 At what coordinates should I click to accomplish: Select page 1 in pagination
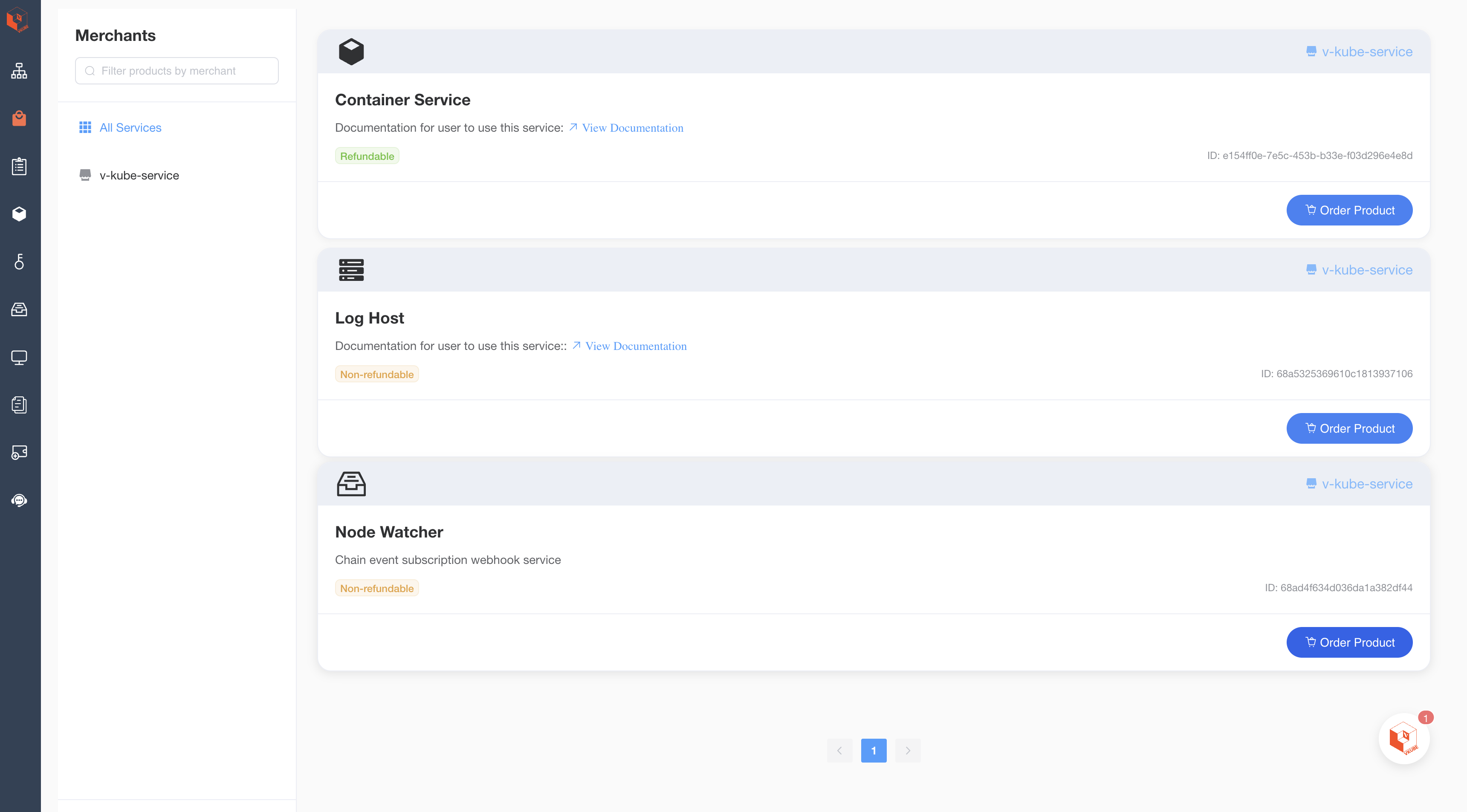[873, 751]
